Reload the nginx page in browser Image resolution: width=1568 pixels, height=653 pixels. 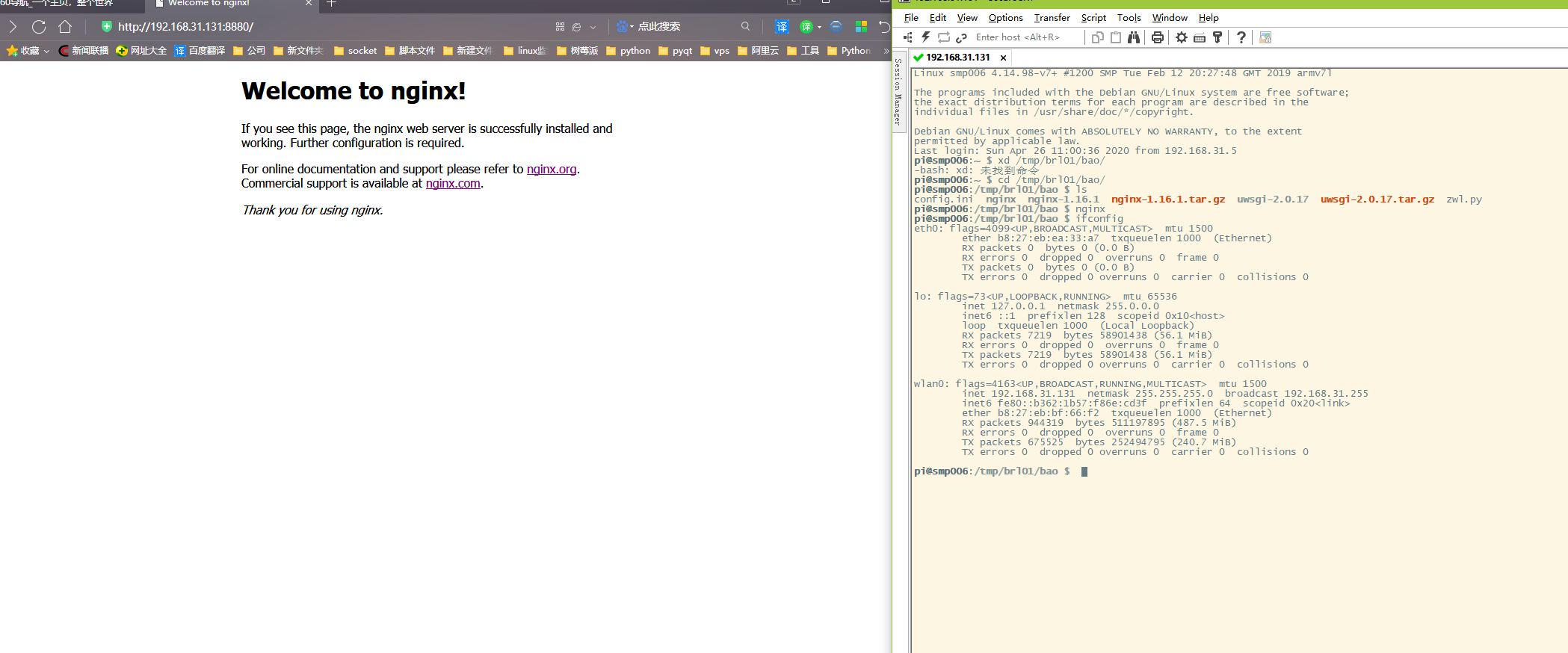[x=39, y=27]
